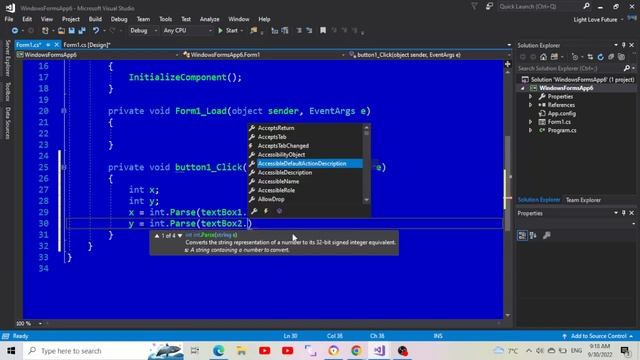This screenshot has width=640, height=360.
Task: Open the Analyze menu
Action: [209, 19]
